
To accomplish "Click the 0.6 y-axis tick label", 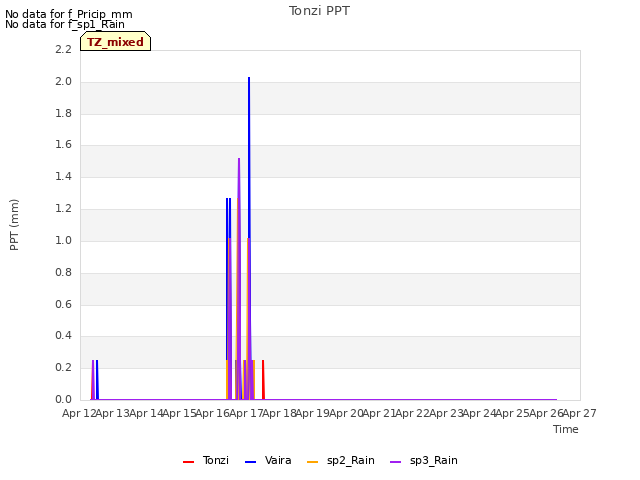I will [63, 304].
